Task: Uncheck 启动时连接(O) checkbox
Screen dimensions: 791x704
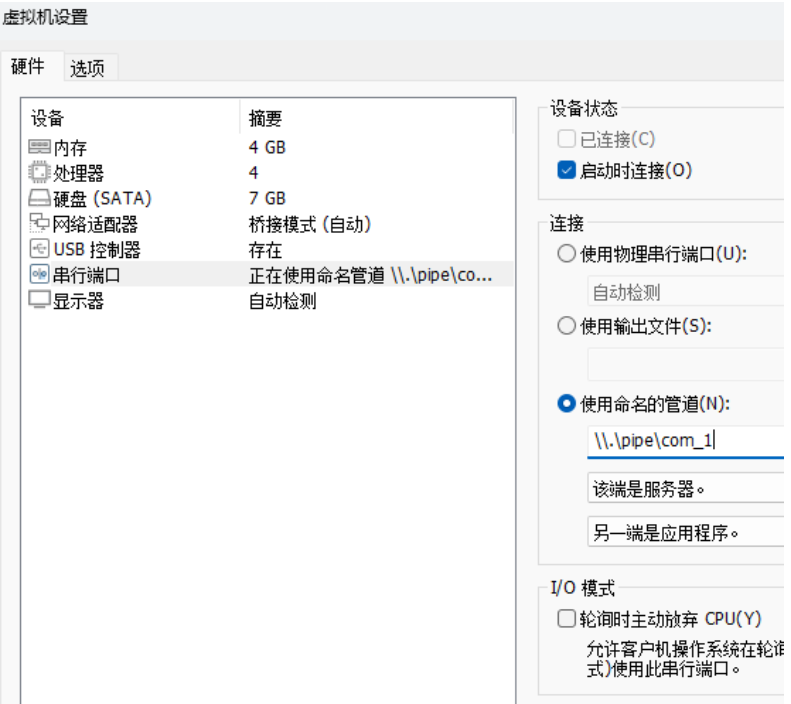Action: pos(567,170)
